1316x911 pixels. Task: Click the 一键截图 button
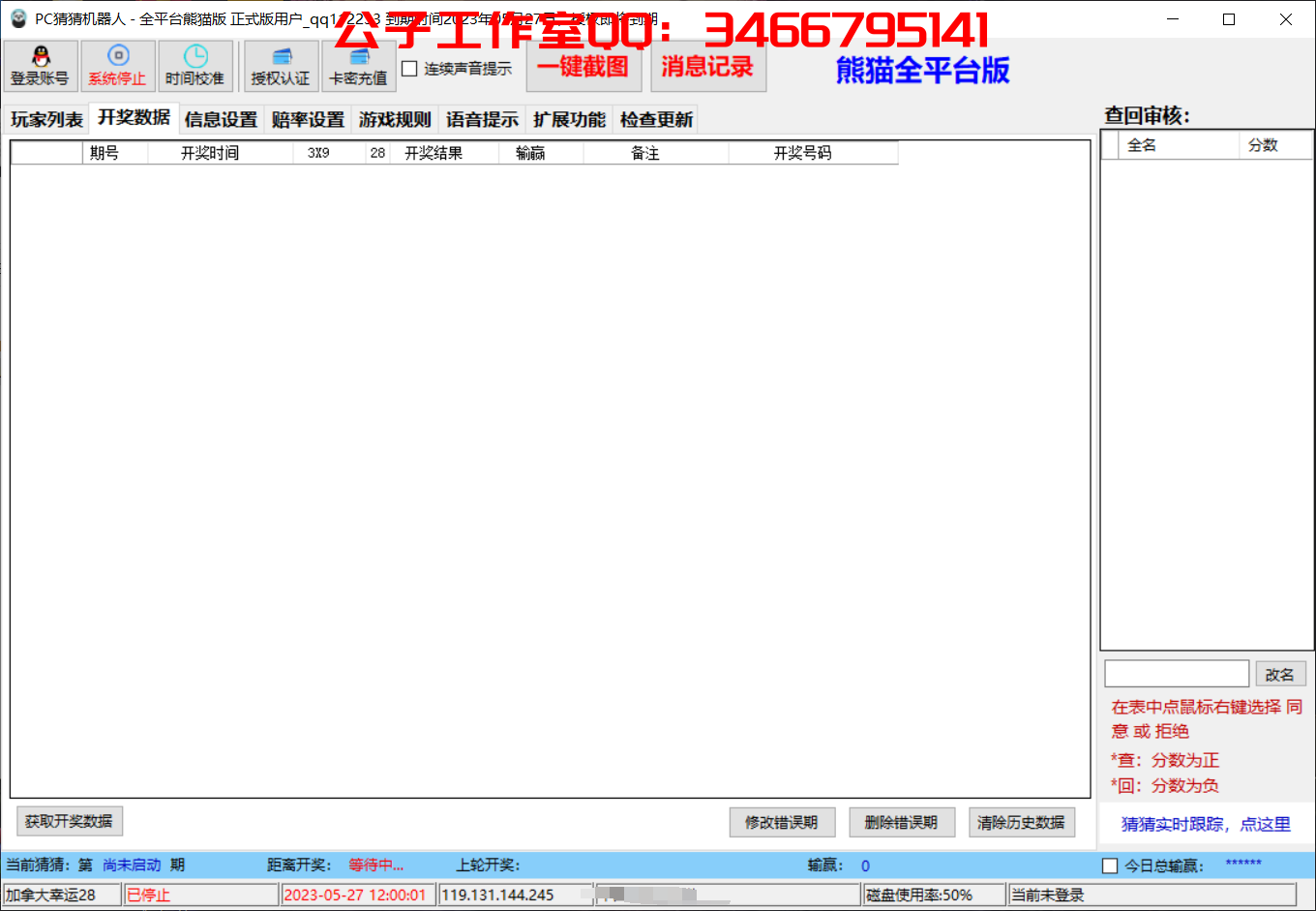[583, 67]
